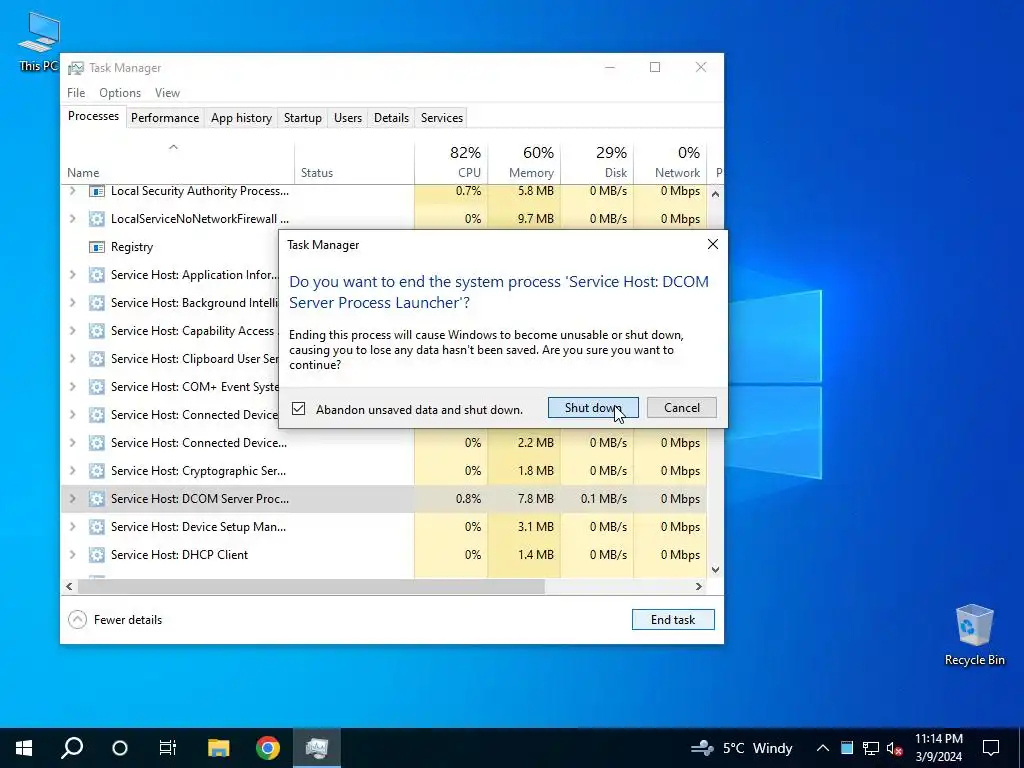Open the Windows Start menu

[x=24, y=748]
